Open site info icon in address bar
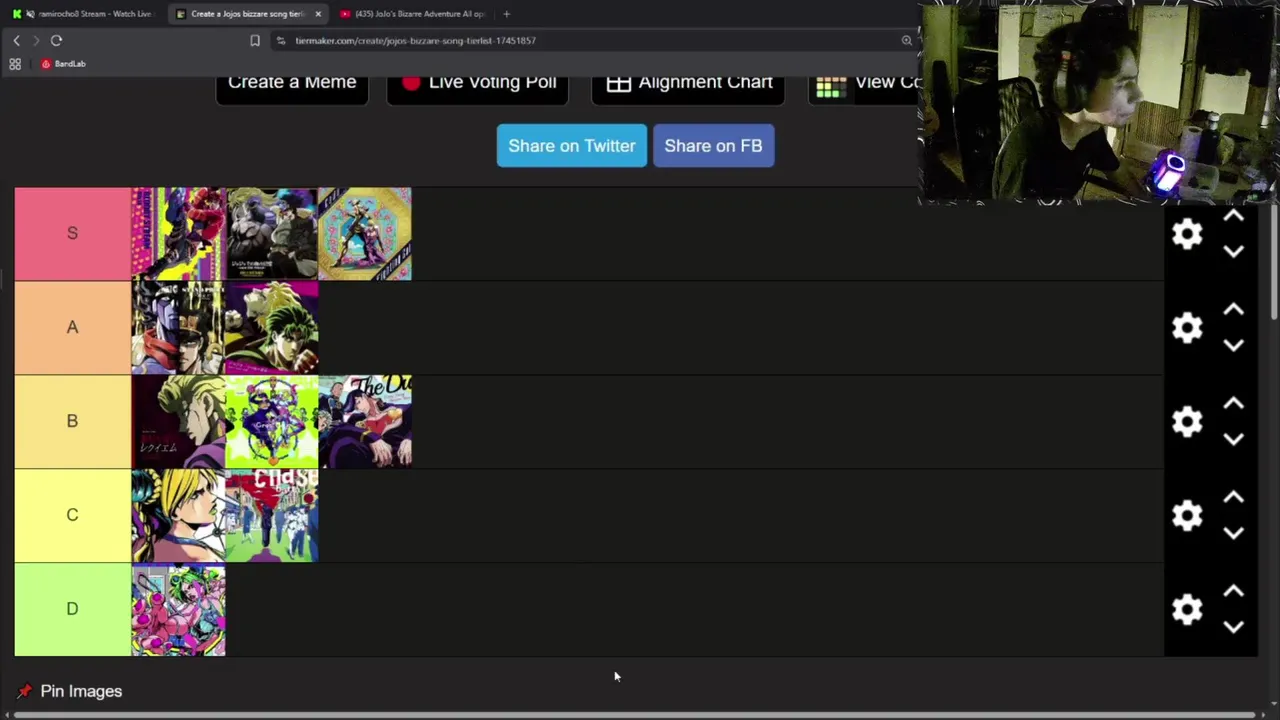 281,40
